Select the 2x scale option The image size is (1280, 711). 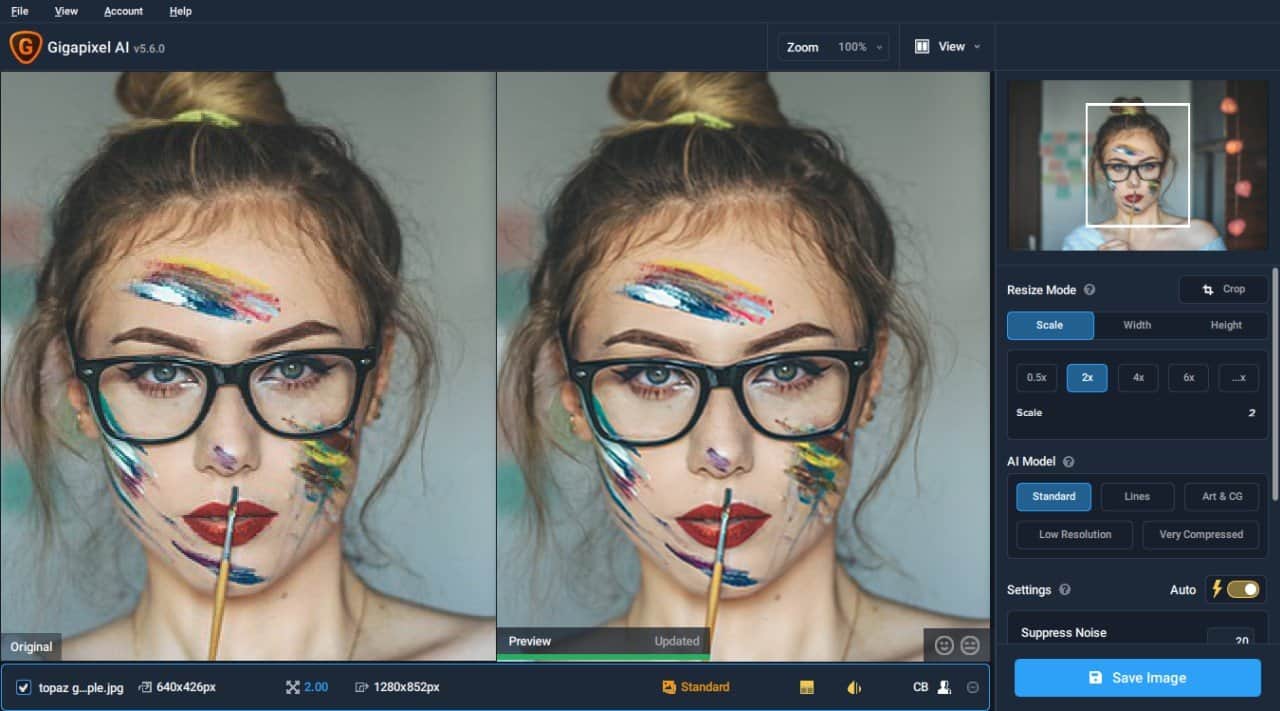pos(1087,377)
